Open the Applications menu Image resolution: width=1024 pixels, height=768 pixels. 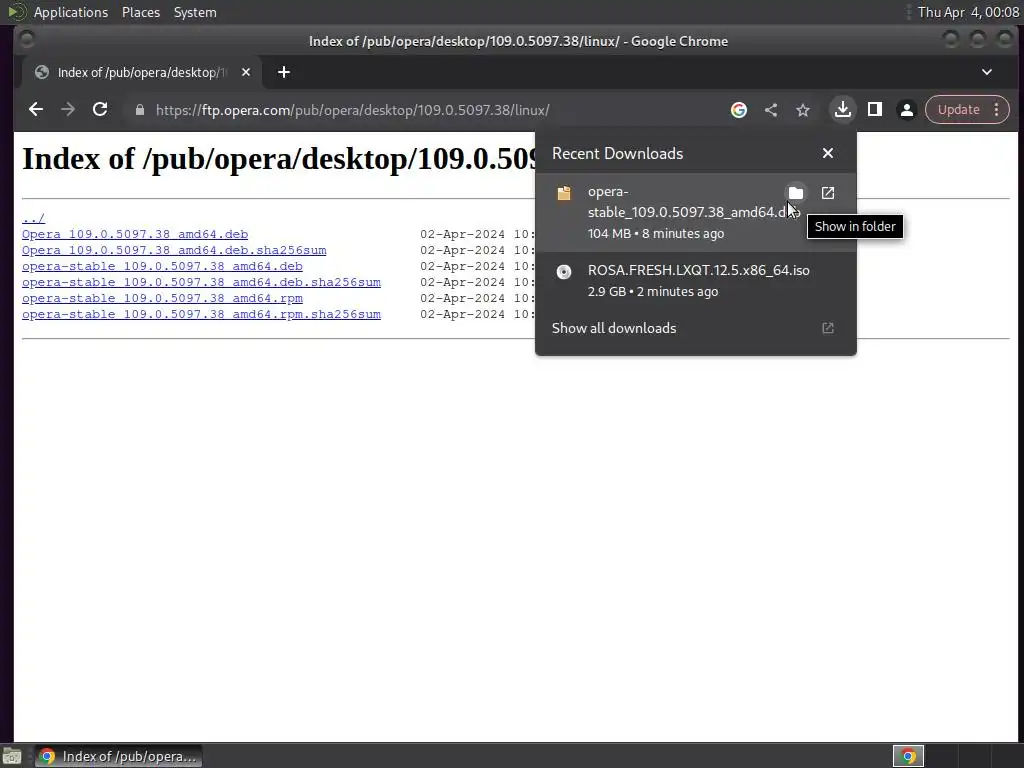[71, 12]
